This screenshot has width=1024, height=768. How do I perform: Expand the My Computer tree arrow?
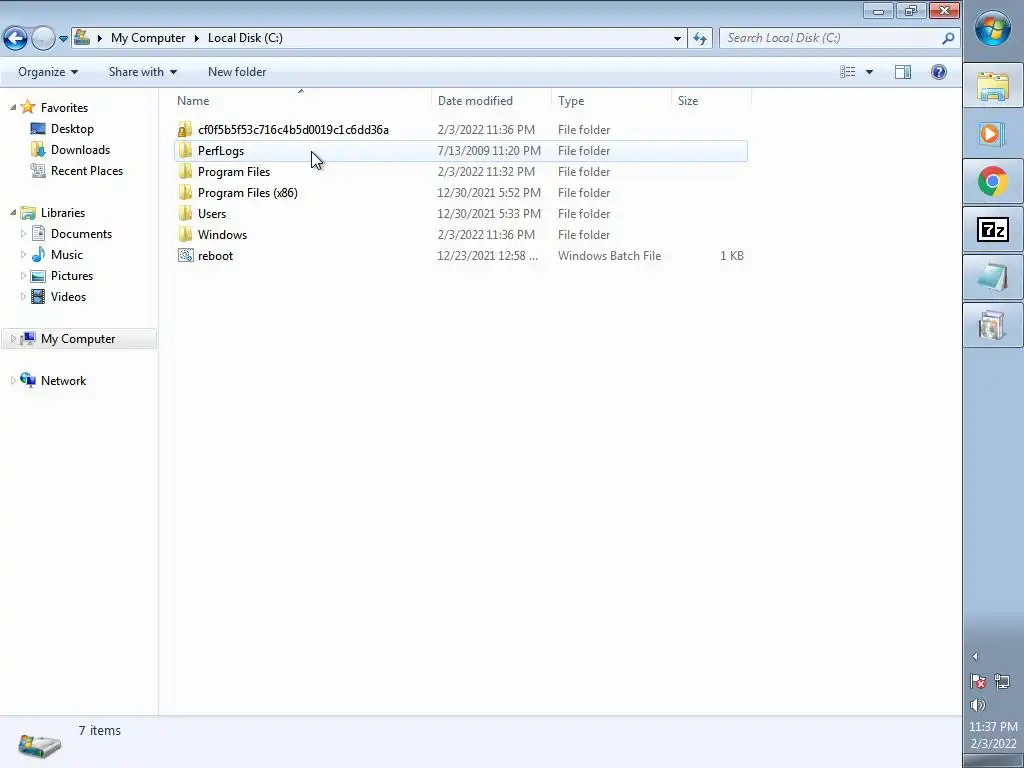tap(13, 338)
